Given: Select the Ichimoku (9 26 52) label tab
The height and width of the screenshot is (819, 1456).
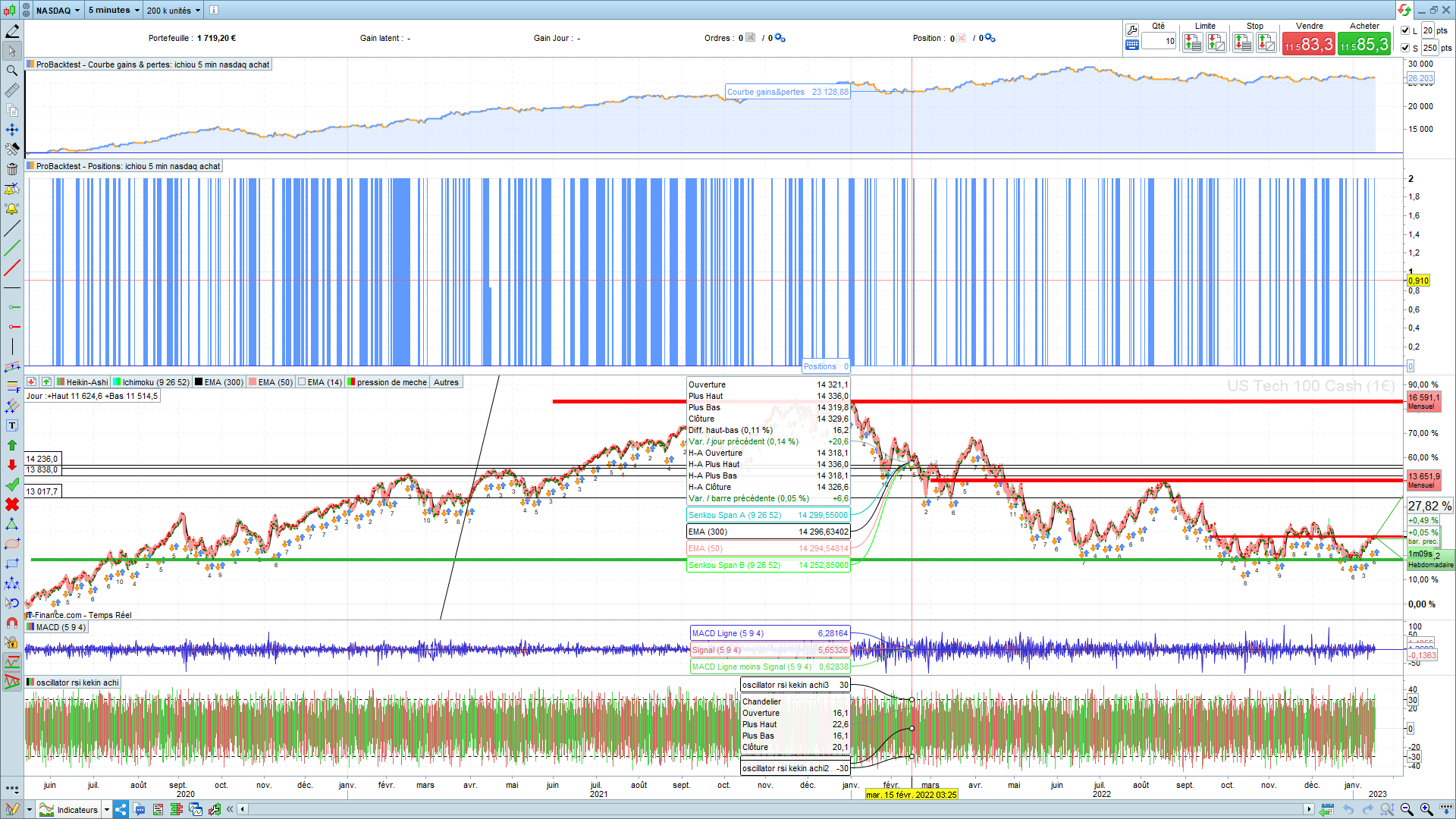Looking at the screenshot, I should click(x=155, y=382).
